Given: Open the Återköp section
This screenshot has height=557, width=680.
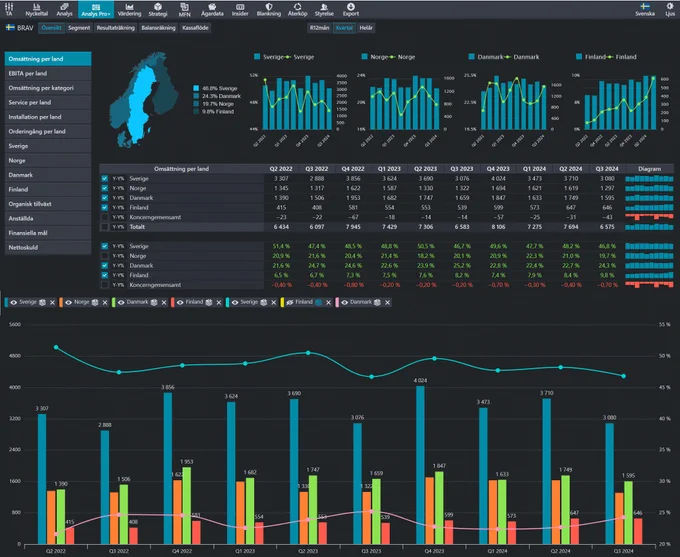Looking at the screenshot, I should [x=298, y=9].
